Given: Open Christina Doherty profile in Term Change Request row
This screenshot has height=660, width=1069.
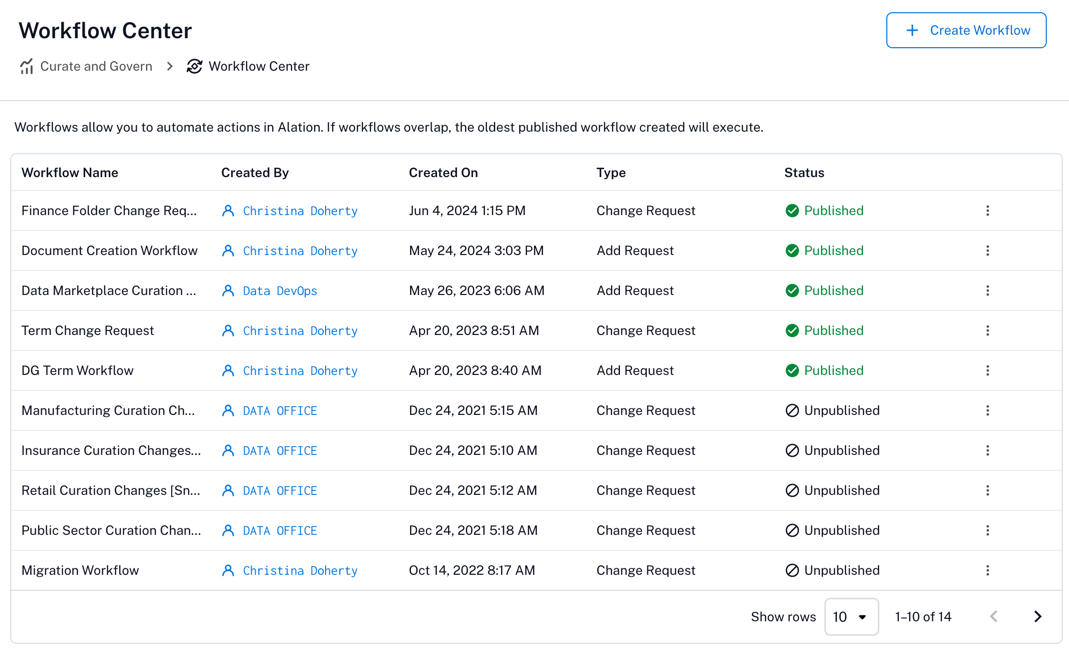Looking at the screenshot, I should [300, 331].
